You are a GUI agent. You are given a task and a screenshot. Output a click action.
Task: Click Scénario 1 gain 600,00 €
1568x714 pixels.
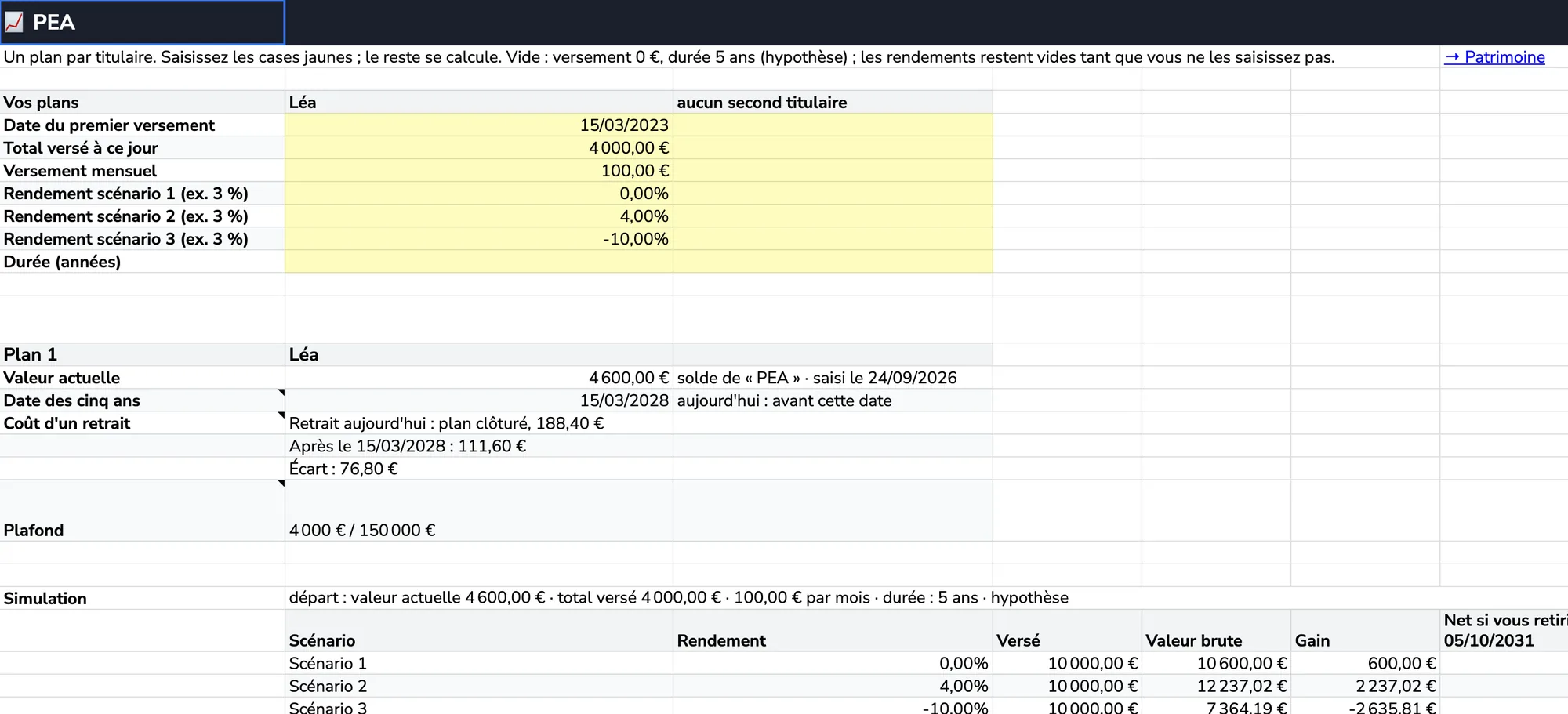(1365, 663)
